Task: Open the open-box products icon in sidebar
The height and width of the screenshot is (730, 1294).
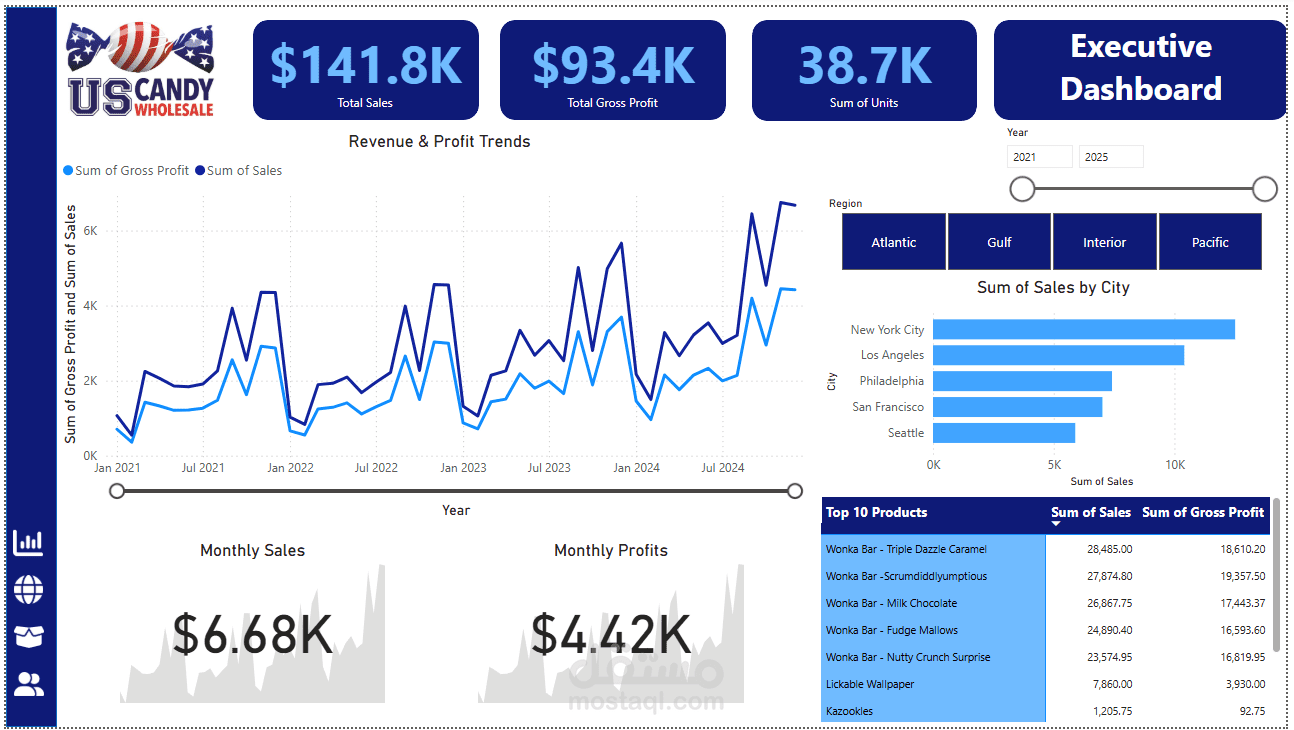Action: pyautogui.click(x=28, y=637)
